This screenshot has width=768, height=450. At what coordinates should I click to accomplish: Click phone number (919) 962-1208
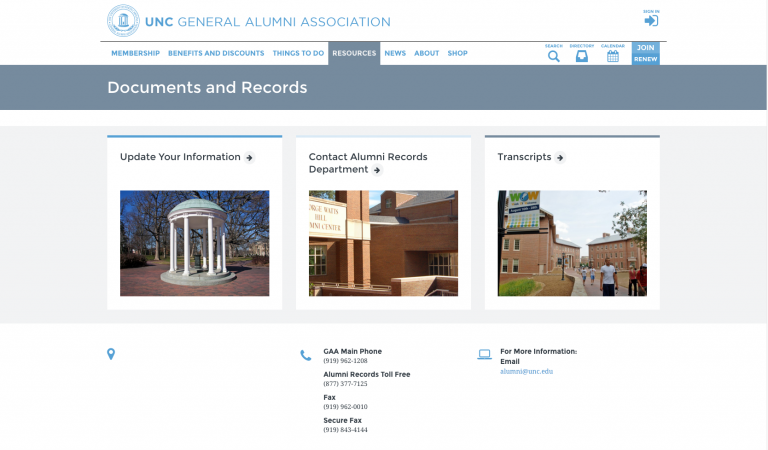345,361
